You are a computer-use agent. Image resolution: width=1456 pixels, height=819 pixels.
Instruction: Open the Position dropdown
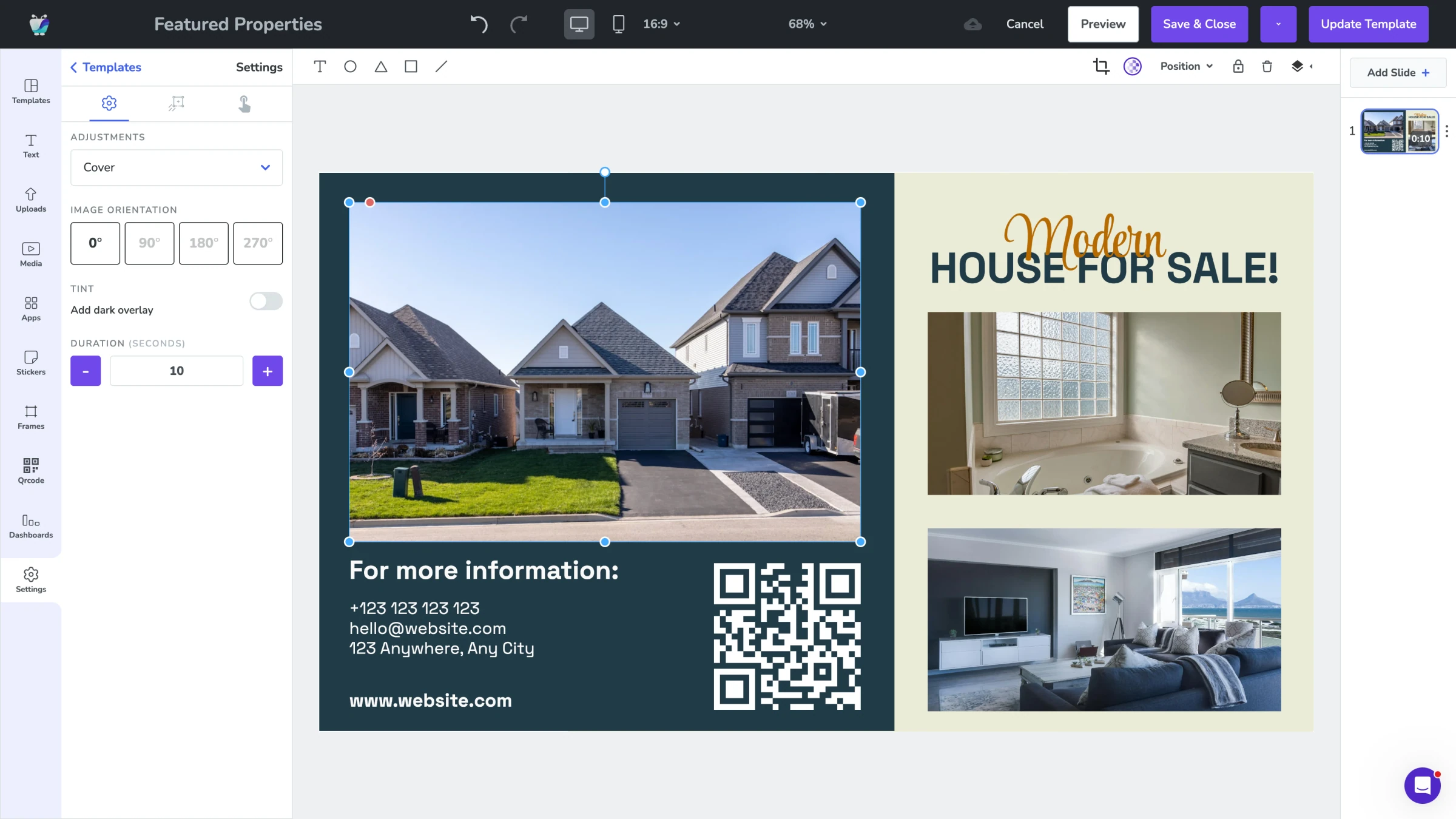(x=1187, y=66)
